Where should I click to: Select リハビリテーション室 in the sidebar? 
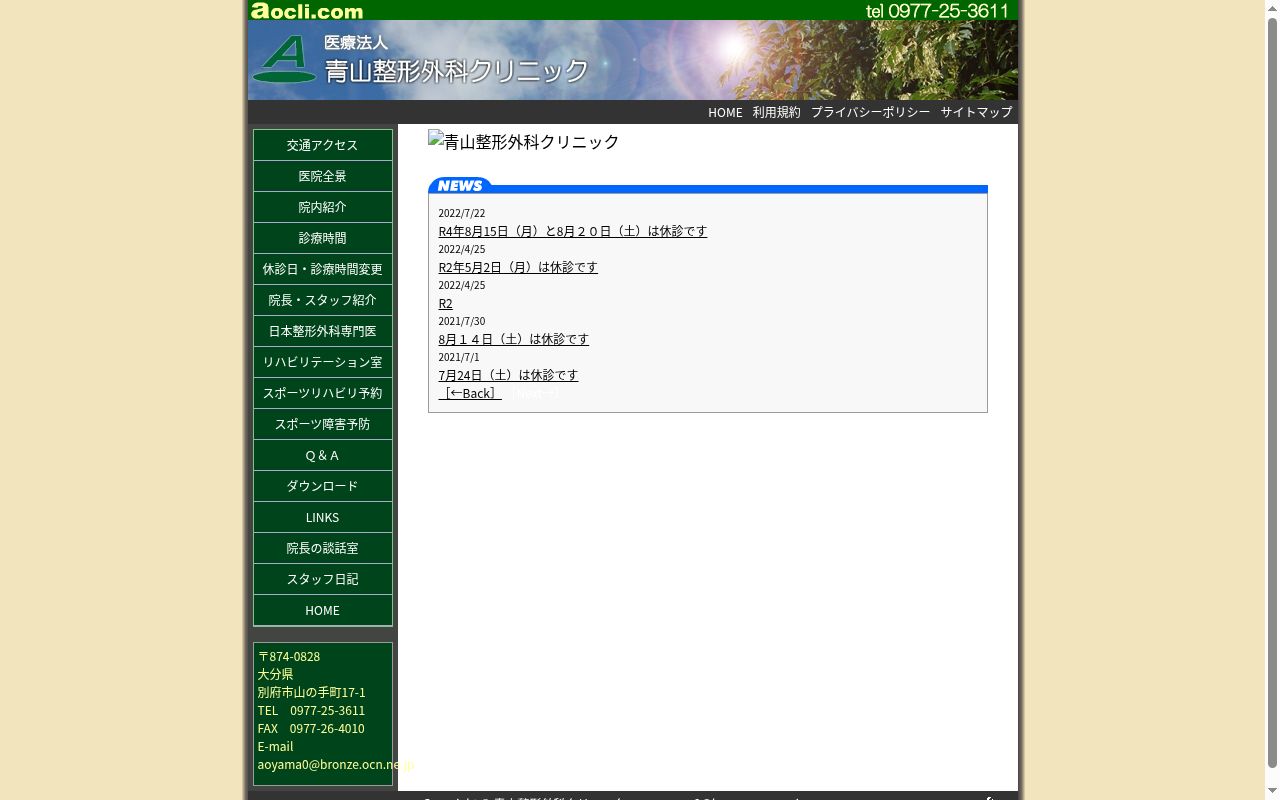click(x=322, y=362)
